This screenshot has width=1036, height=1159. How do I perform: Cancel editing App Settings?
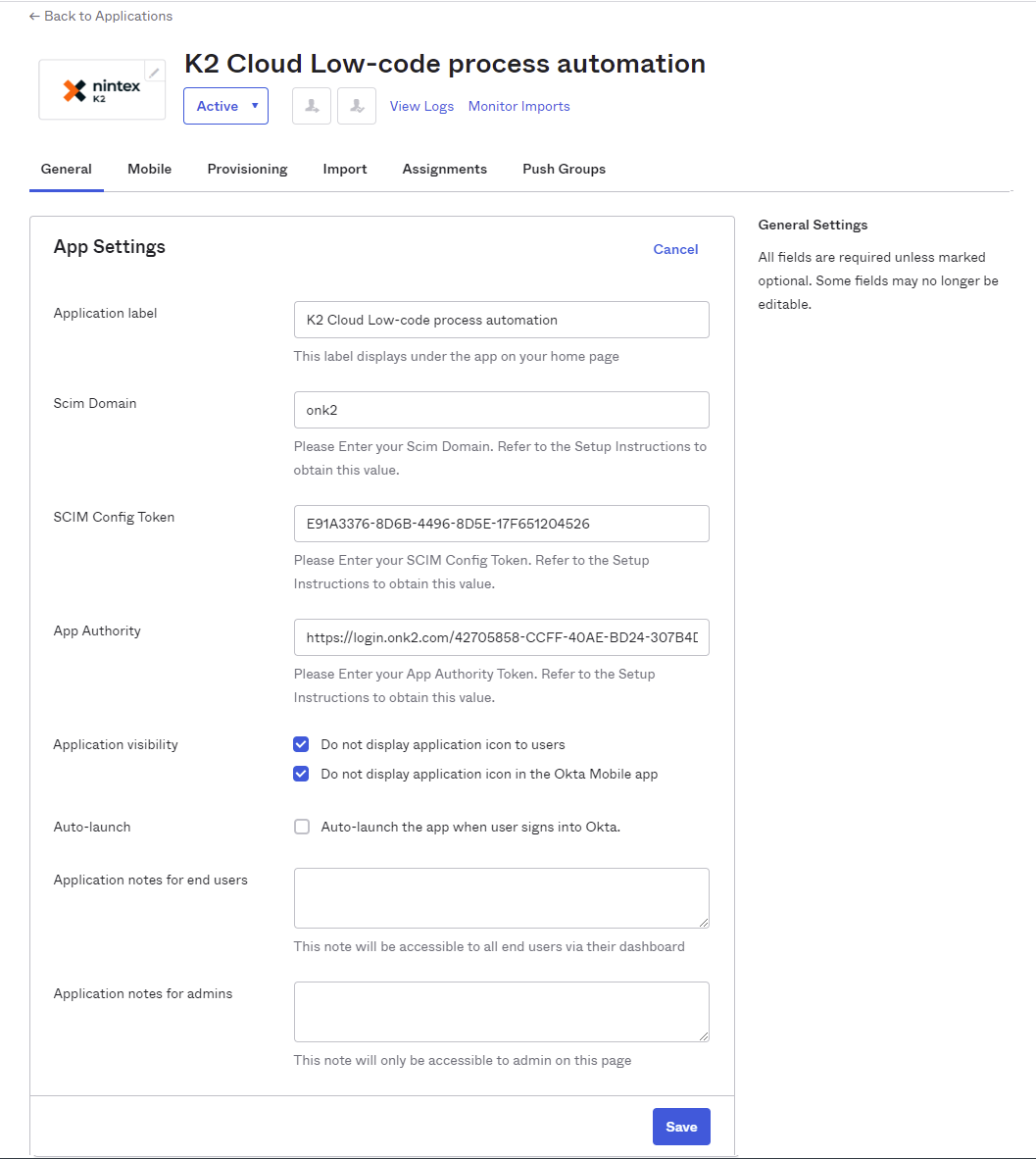(675, 249)
